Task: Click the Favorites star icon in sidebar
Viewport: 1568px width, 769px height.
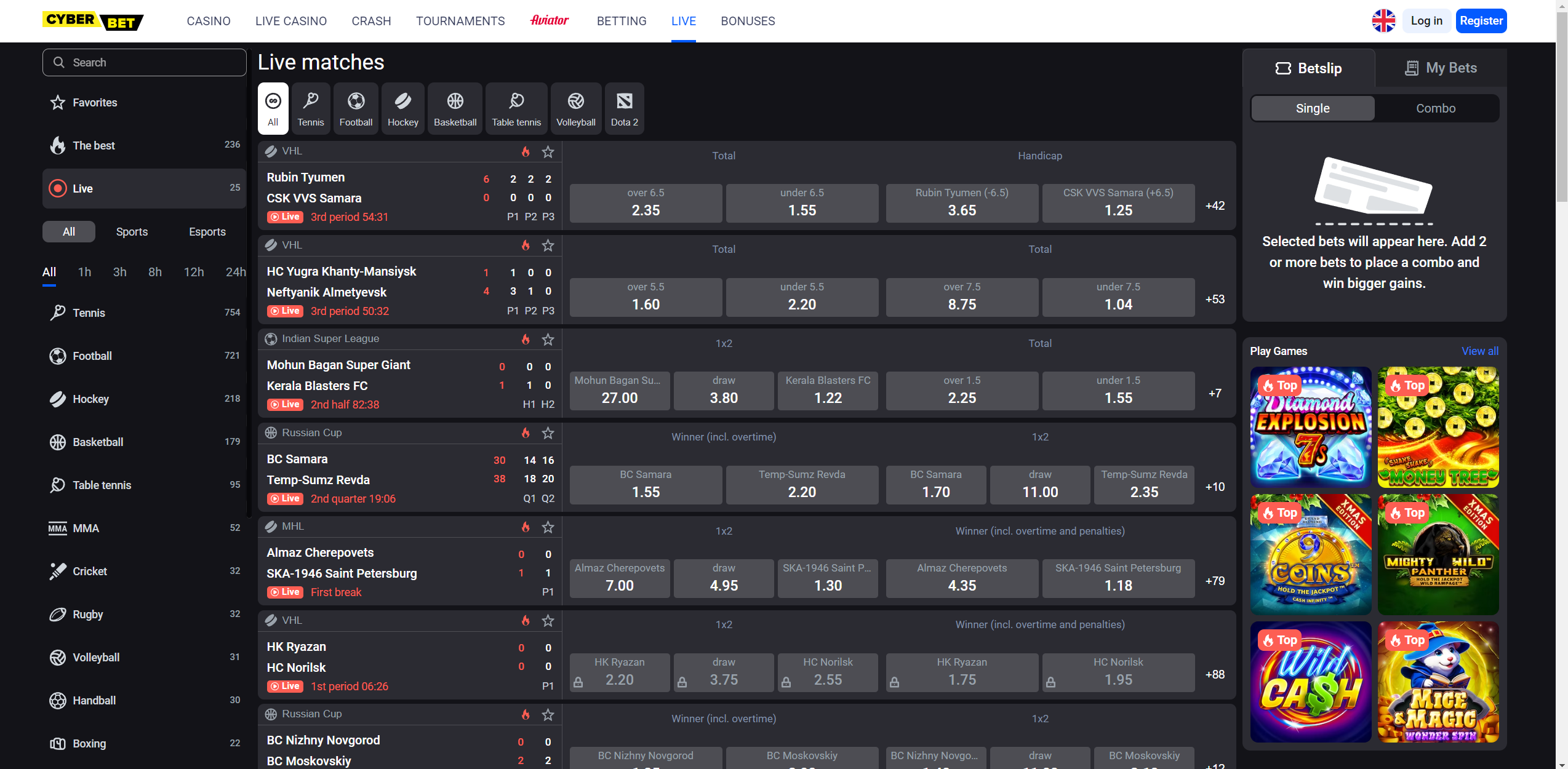Action: click(58, 102)
